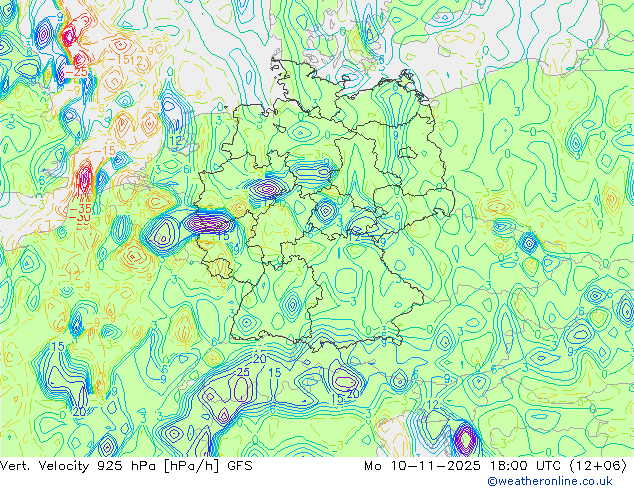This screenshot has height=490, width=634.
Task: Click the red '-35' contour label
Action: pyautogui.click(x=80, y=209)
